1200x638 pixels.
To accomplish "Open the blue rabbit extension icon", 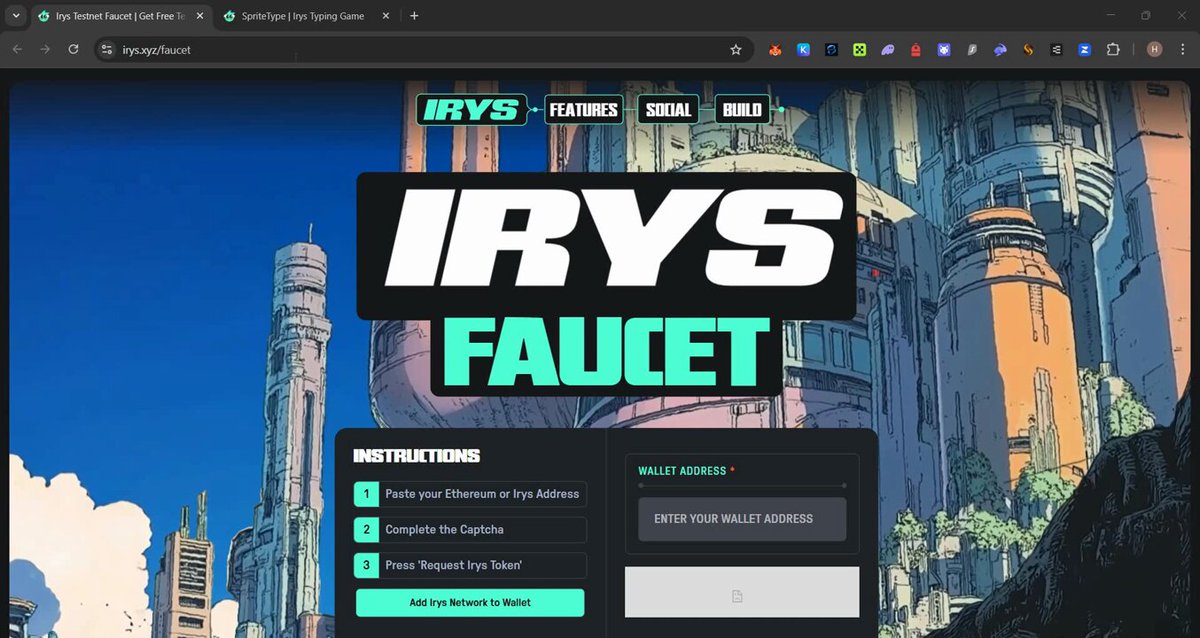I will click(x=1000, y=49).
